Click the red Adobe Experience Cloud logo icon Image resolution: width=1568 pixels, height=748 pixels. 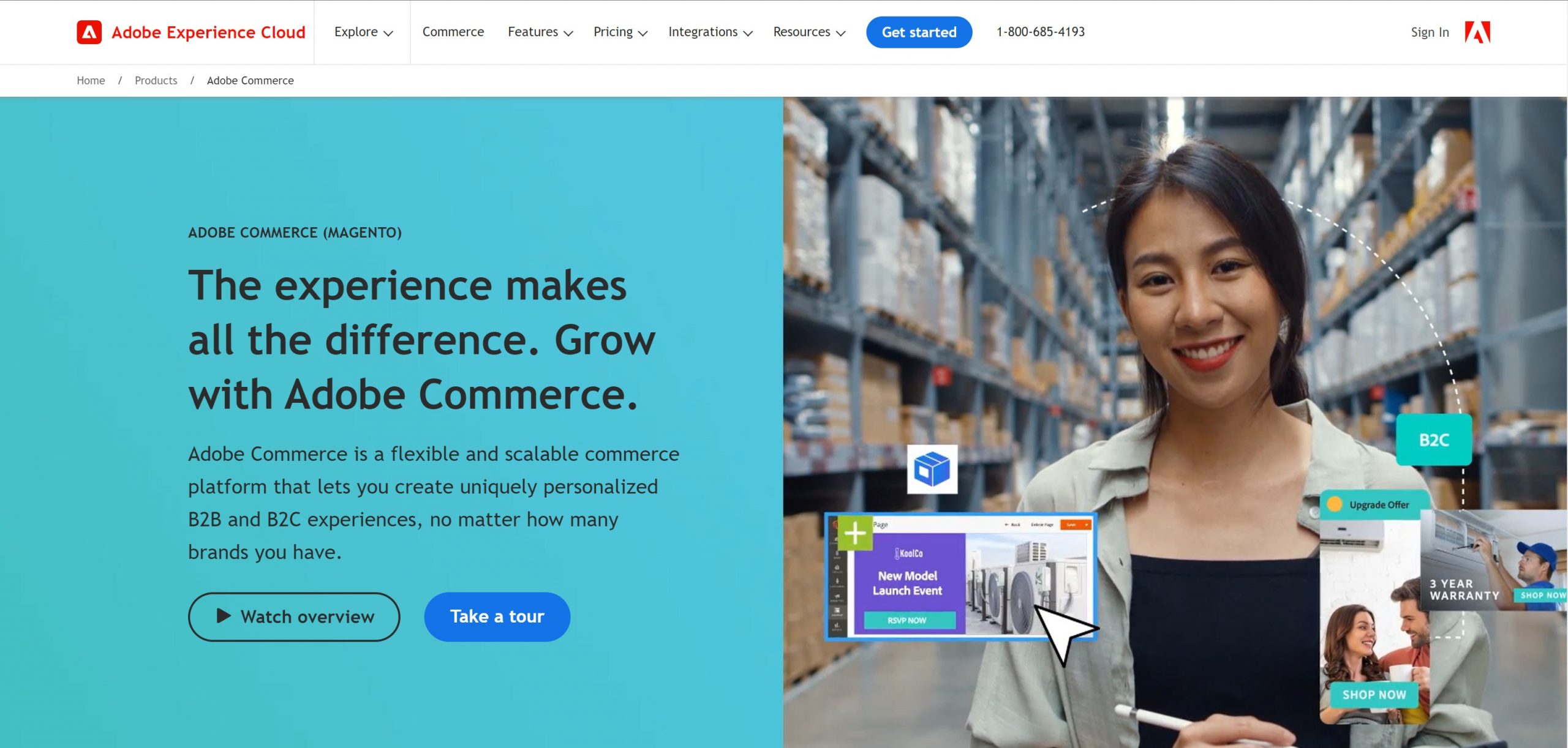point(89,32)
